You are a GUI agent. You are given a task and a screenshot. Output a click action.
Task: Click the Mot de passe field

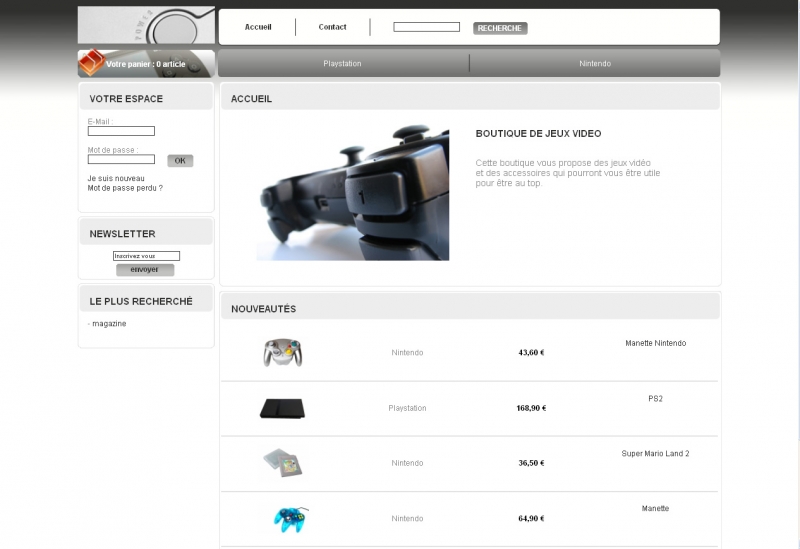[x=121, y=159]
